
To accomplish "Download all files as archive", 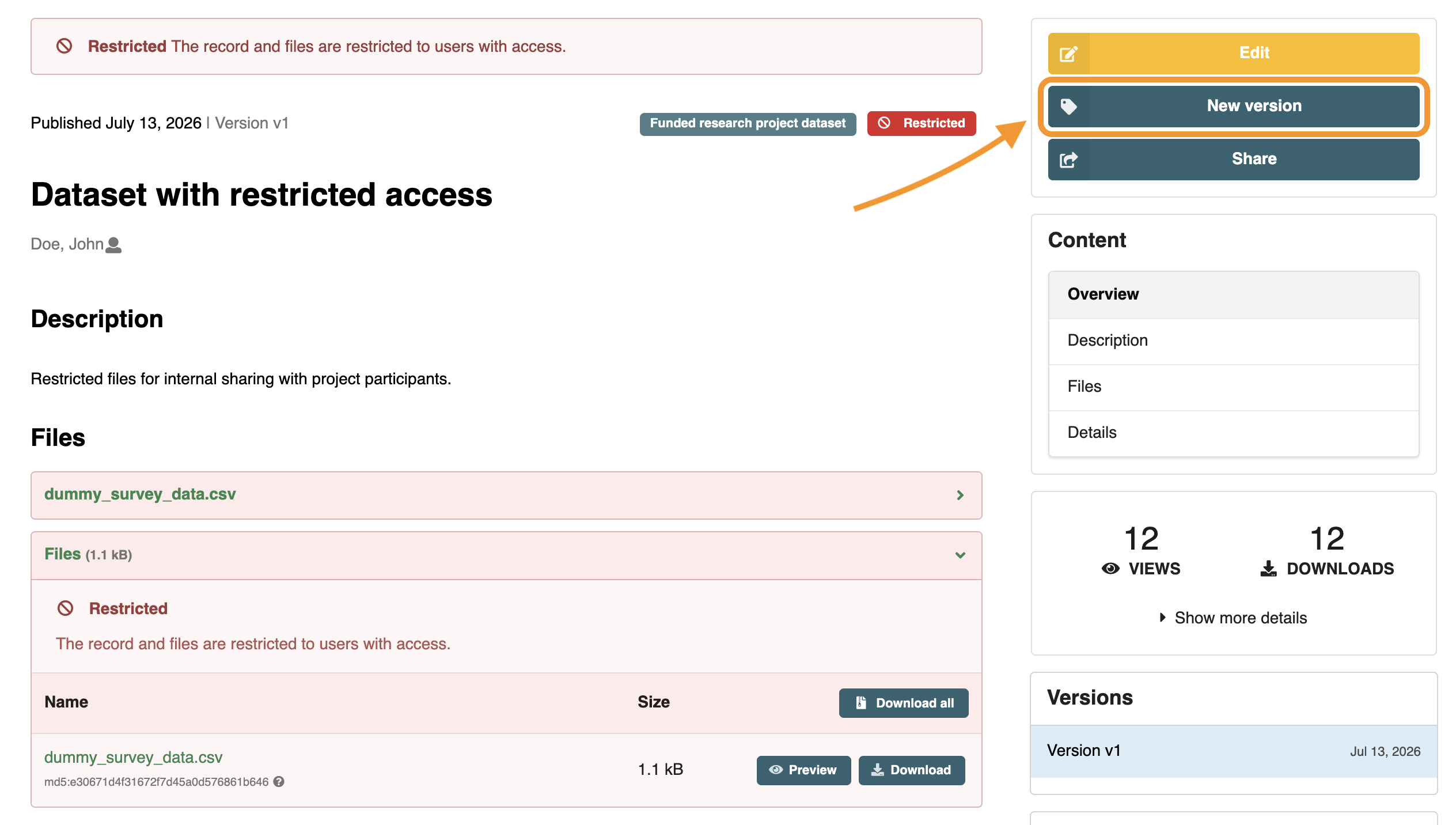I will (903, 703).
